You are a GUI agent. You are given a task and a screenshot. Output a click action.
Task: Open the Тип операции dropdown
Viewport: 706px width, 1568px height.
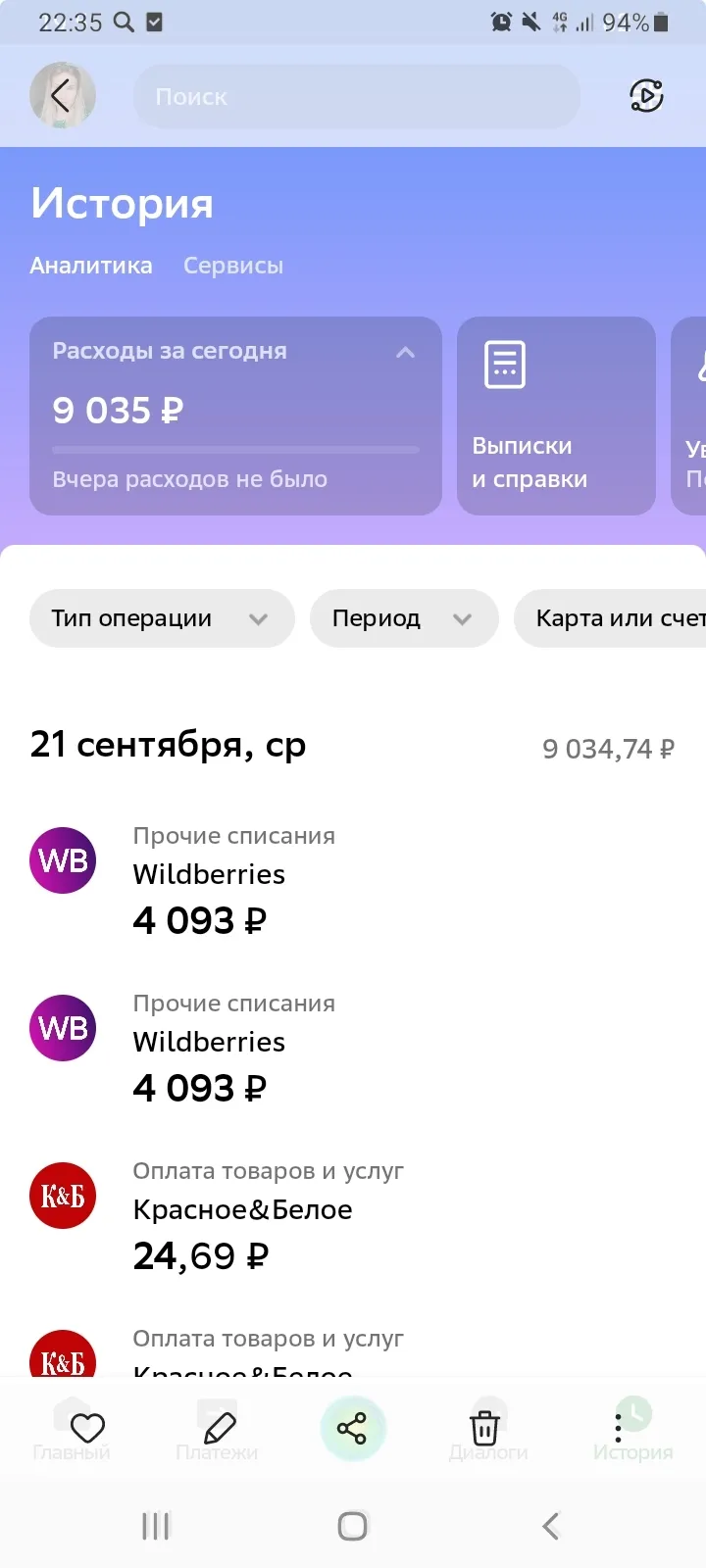pyautogui.click(x=162, y=618)
